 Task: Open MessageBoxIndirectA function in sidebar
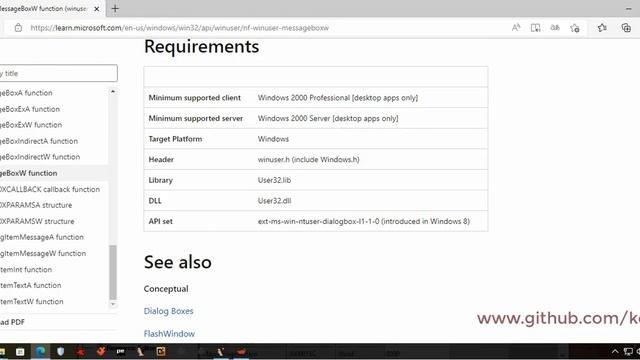tap(39, 141)
